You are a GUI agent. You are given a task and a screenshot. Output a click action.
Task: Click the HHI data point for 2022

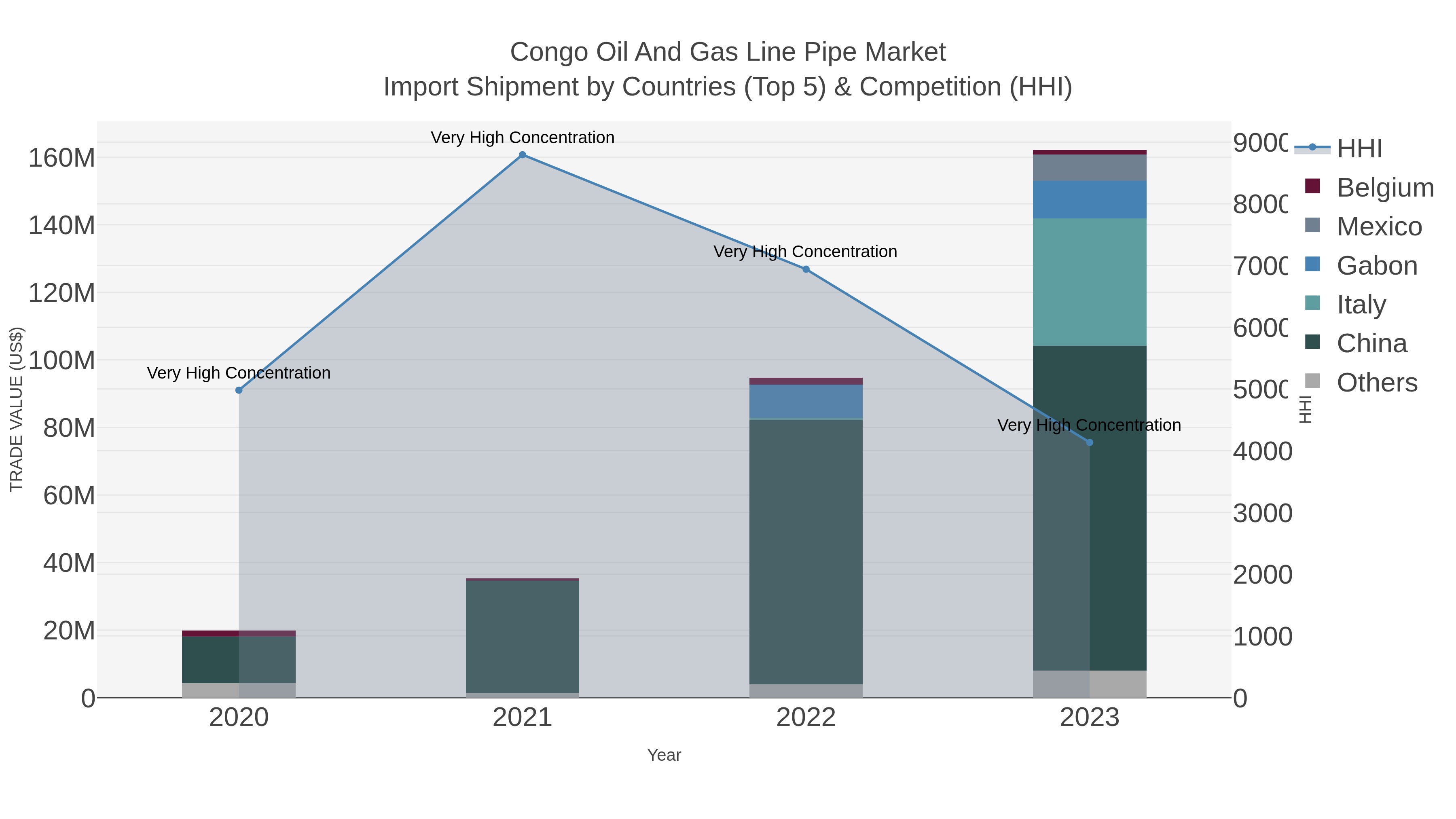806,269
